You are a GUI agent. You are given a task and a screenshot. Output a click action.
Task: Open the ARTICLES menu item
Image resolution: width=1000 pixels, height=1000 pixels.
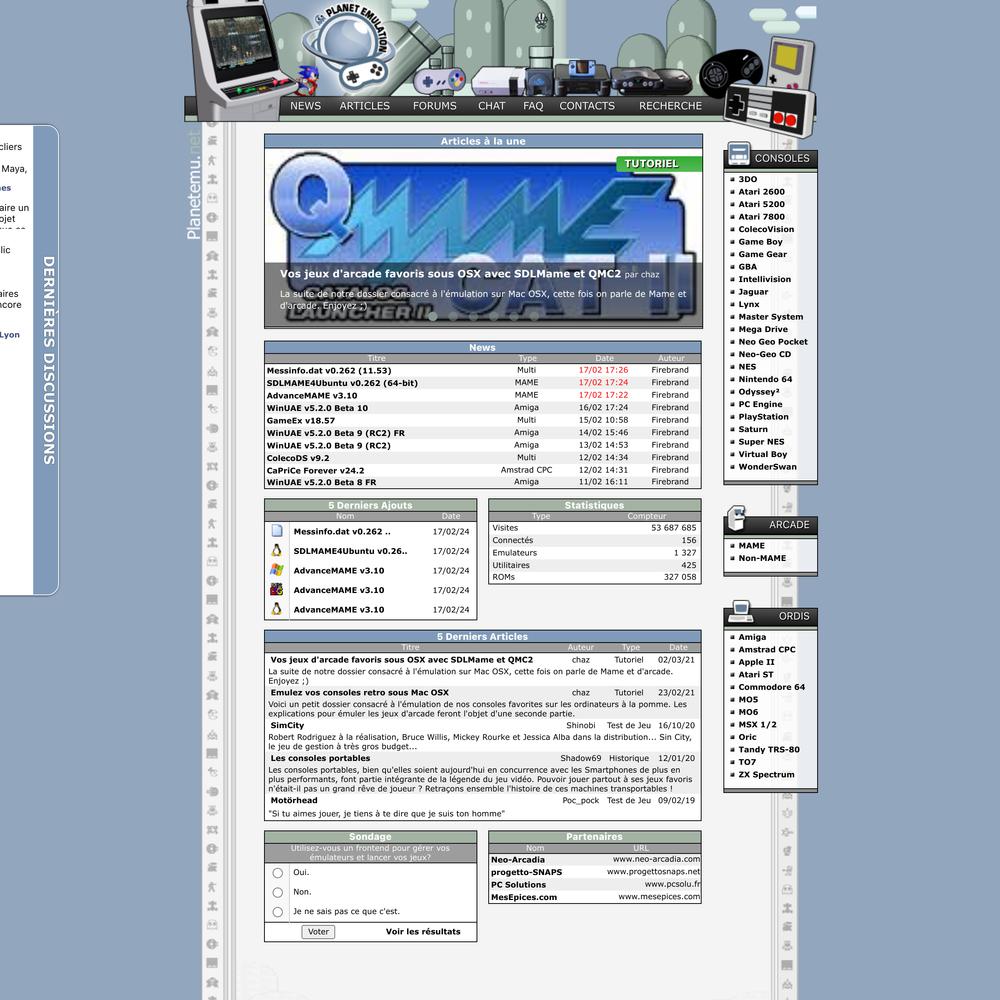(x=365, y=106)
